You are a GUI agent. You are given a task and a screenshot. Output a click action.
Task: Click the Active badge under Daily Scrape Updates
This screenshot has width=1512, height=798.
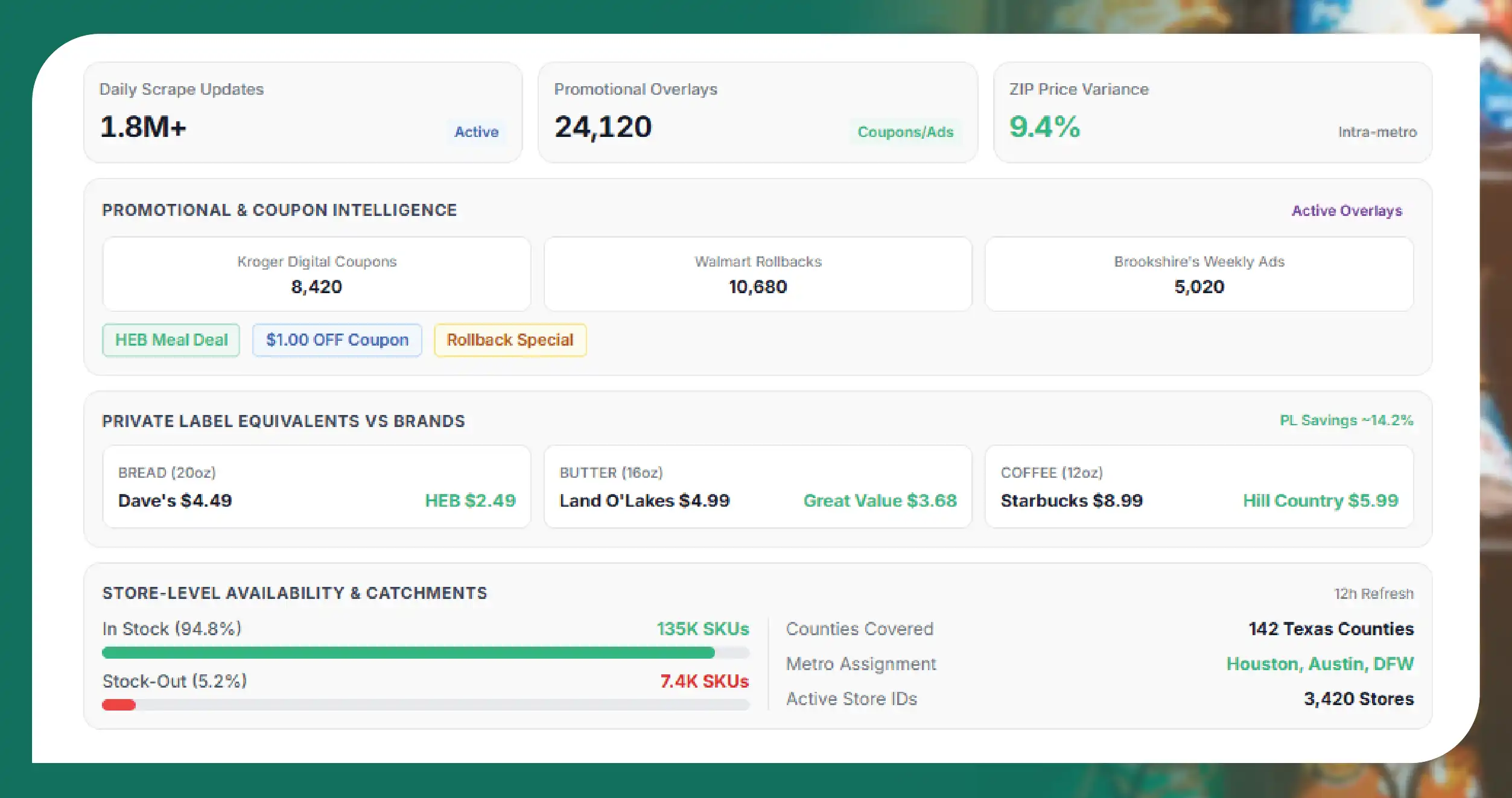(x=477, y=132)
